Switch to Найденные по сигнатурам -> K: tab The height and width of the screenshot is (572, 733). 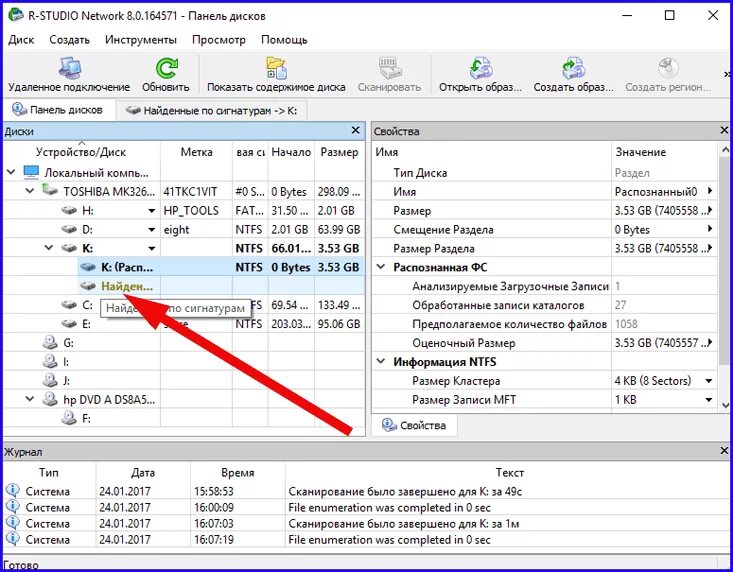coord(212,111)
